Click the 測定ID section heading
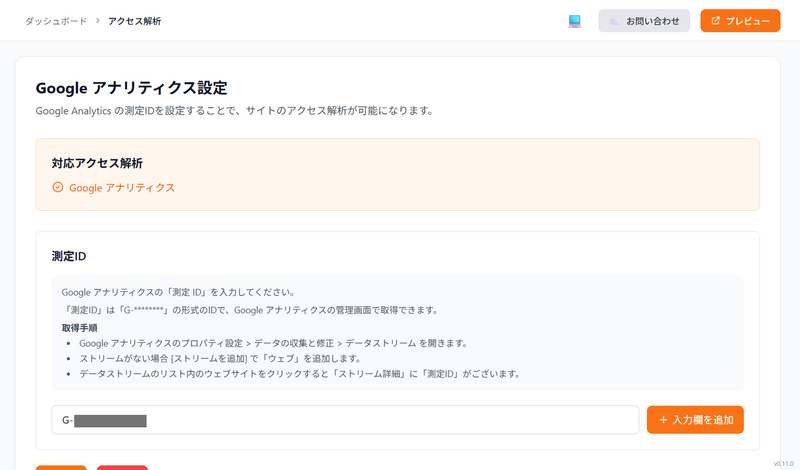This screenshot has width=800, height=470. pyautogui.click(x=69, y=256)
